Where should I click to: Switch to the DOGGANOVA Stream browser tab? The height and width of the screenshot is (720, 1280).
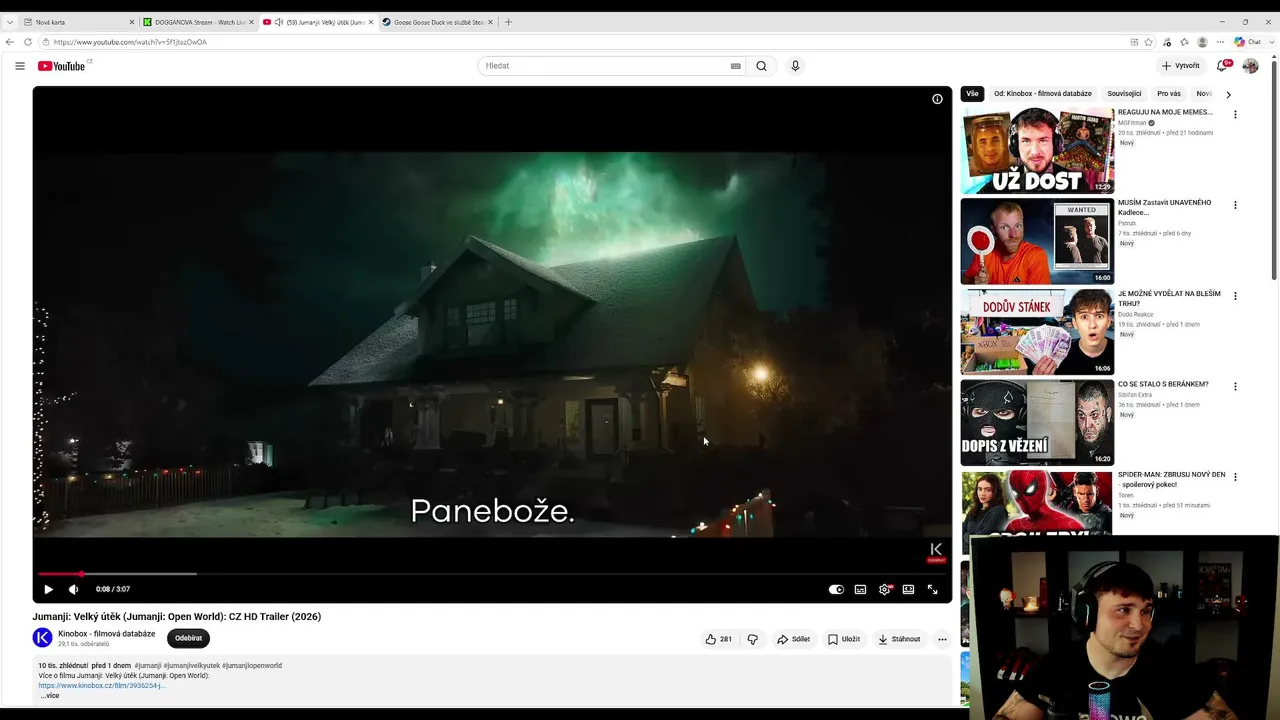199,22
